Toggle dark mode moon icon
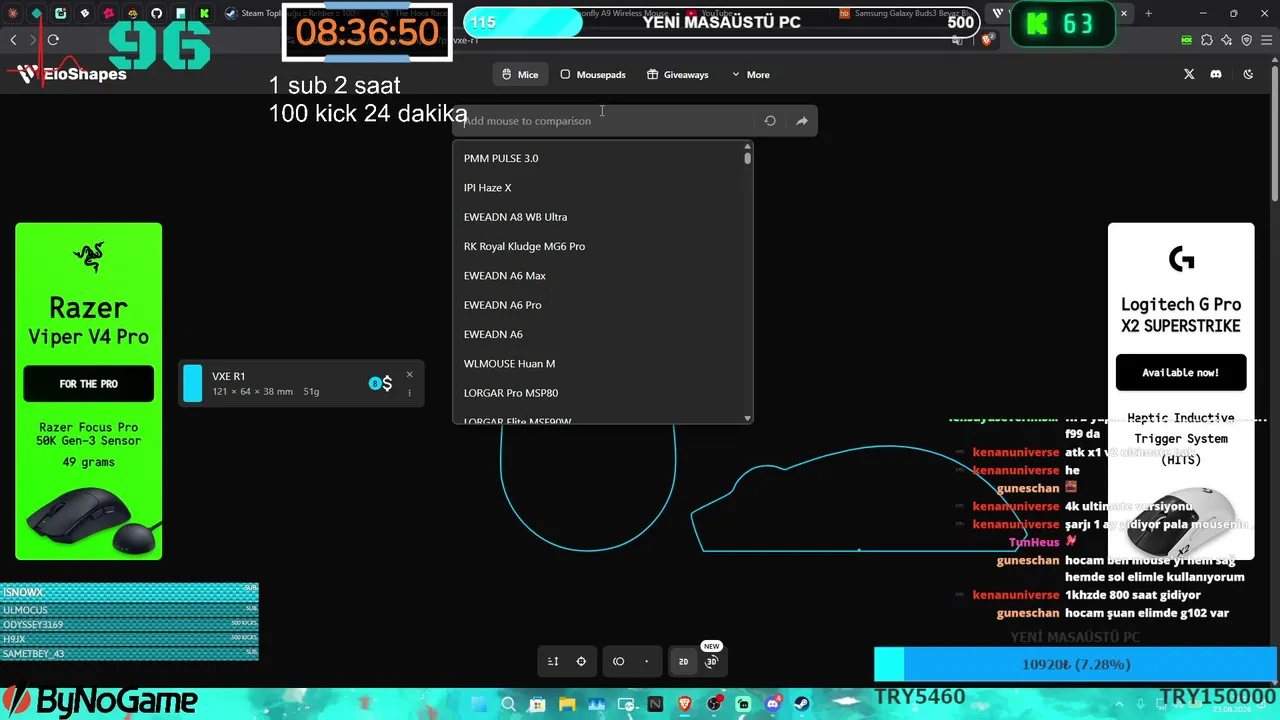The width and height of the screenshot is (1280, 720). click(x=1248, y=74)
